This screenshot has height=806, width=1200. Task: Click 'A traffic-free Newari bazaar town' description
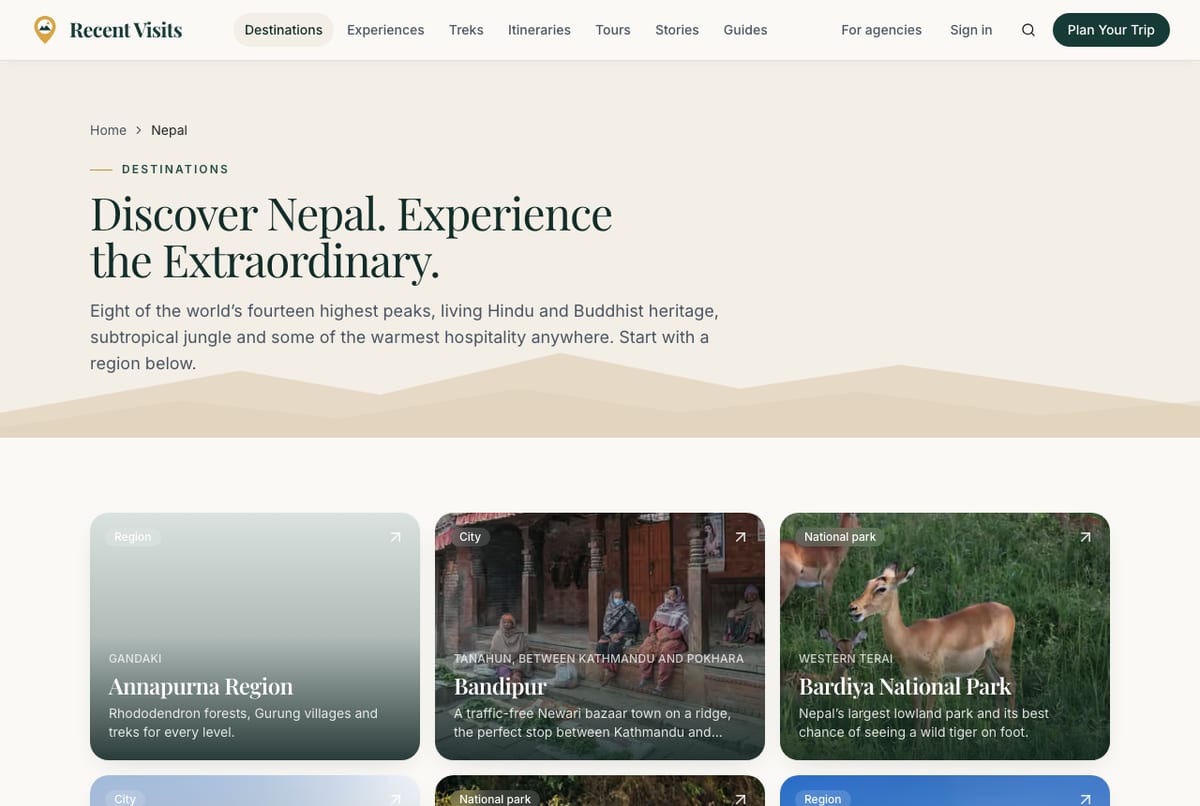coord(592,723)
